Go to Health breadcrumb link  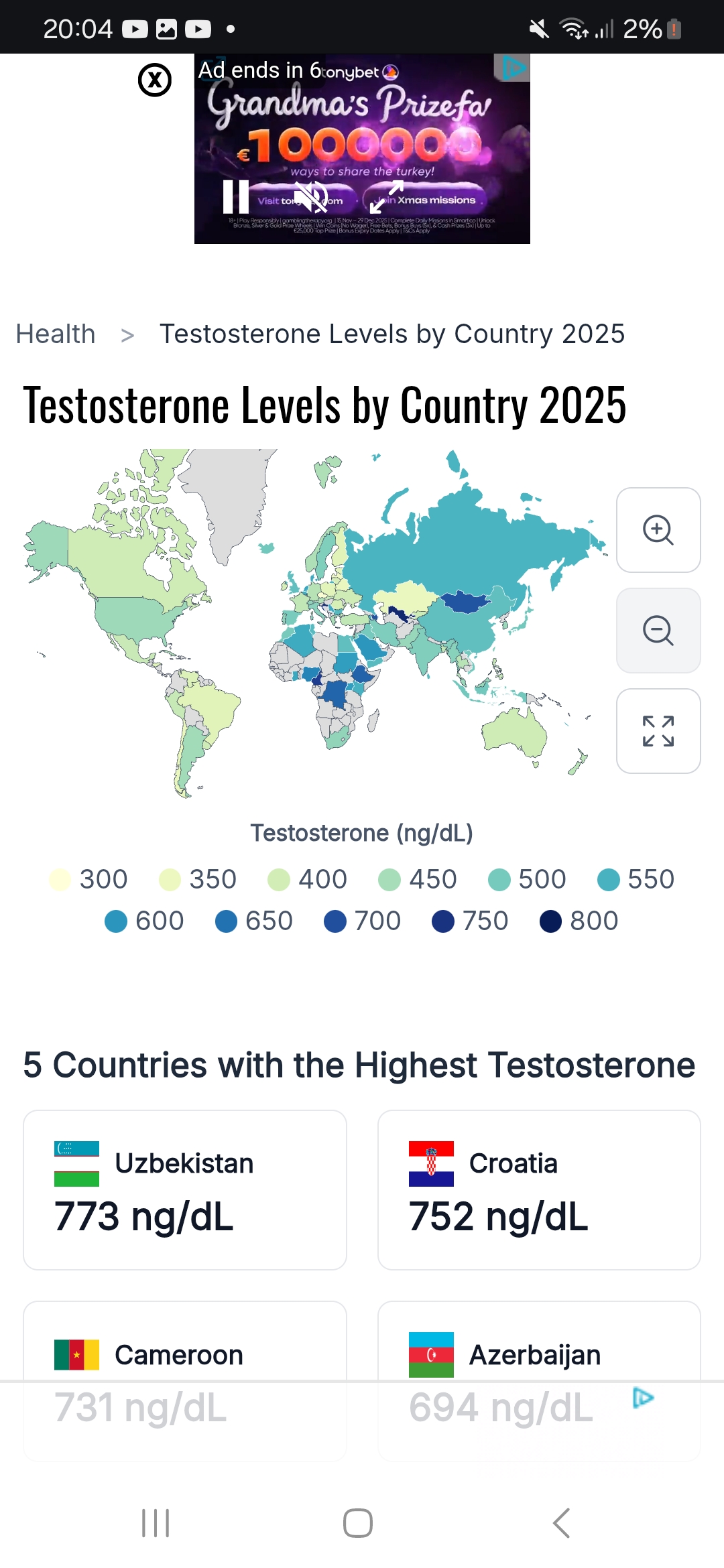tap(56, 334)
